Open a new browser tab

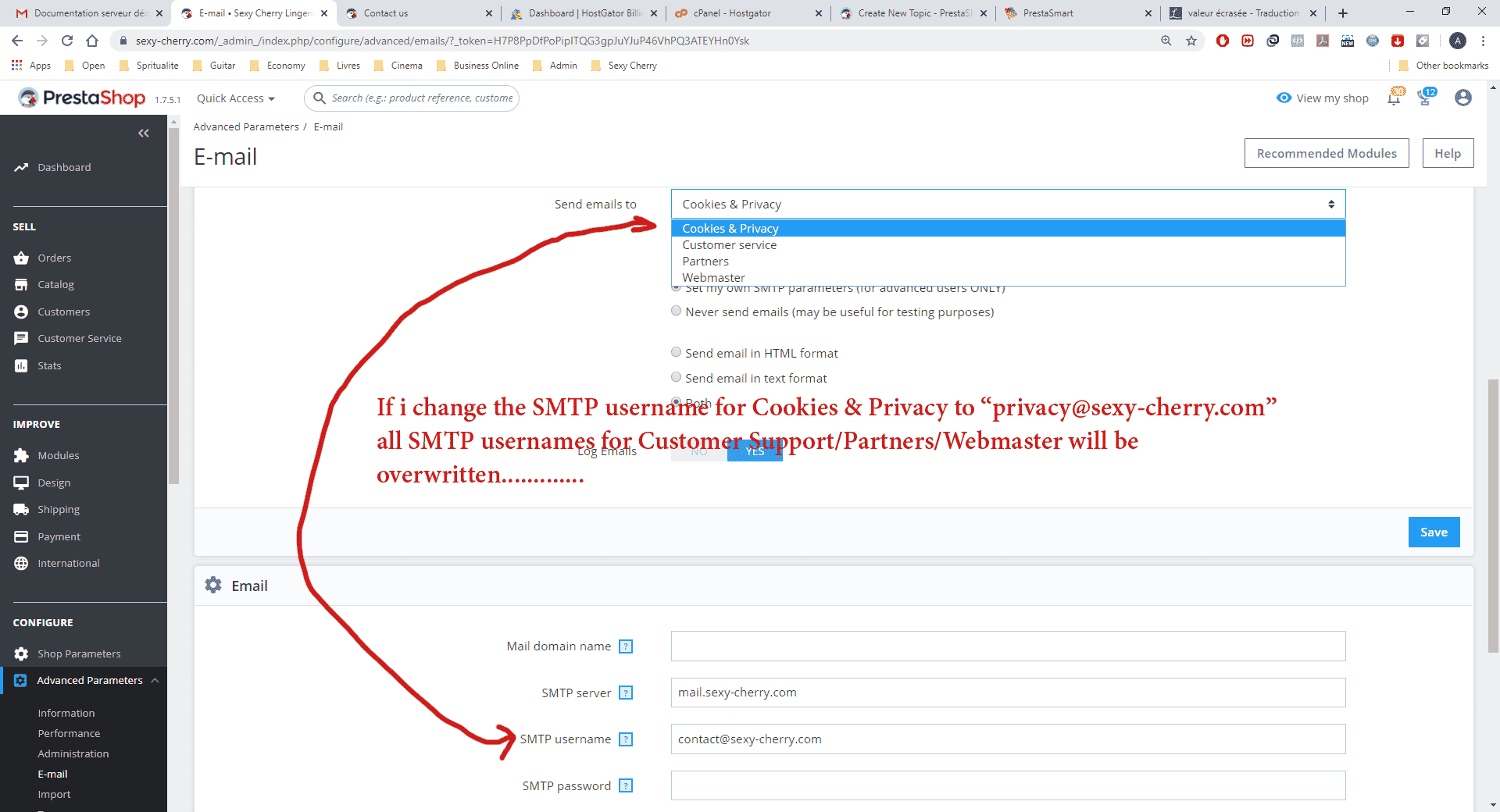click(x=1343, y=13)
